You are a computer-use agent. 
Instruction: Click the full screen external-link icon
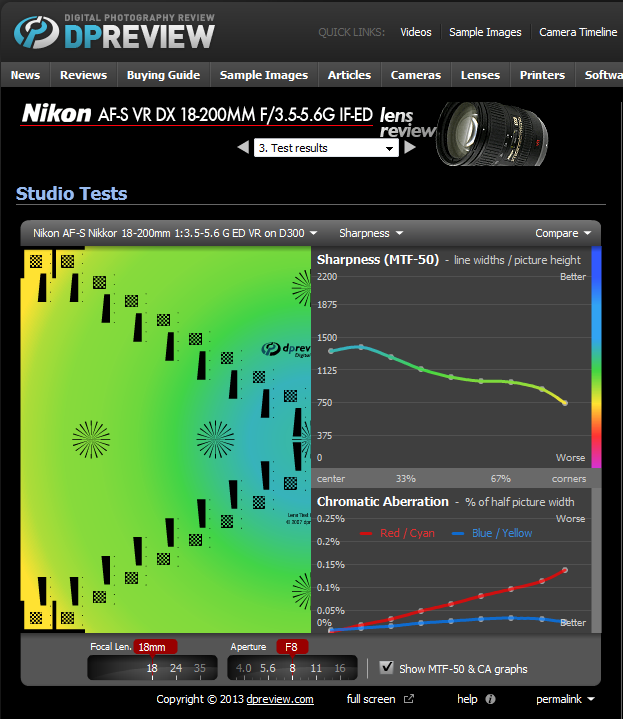[409, 699]
